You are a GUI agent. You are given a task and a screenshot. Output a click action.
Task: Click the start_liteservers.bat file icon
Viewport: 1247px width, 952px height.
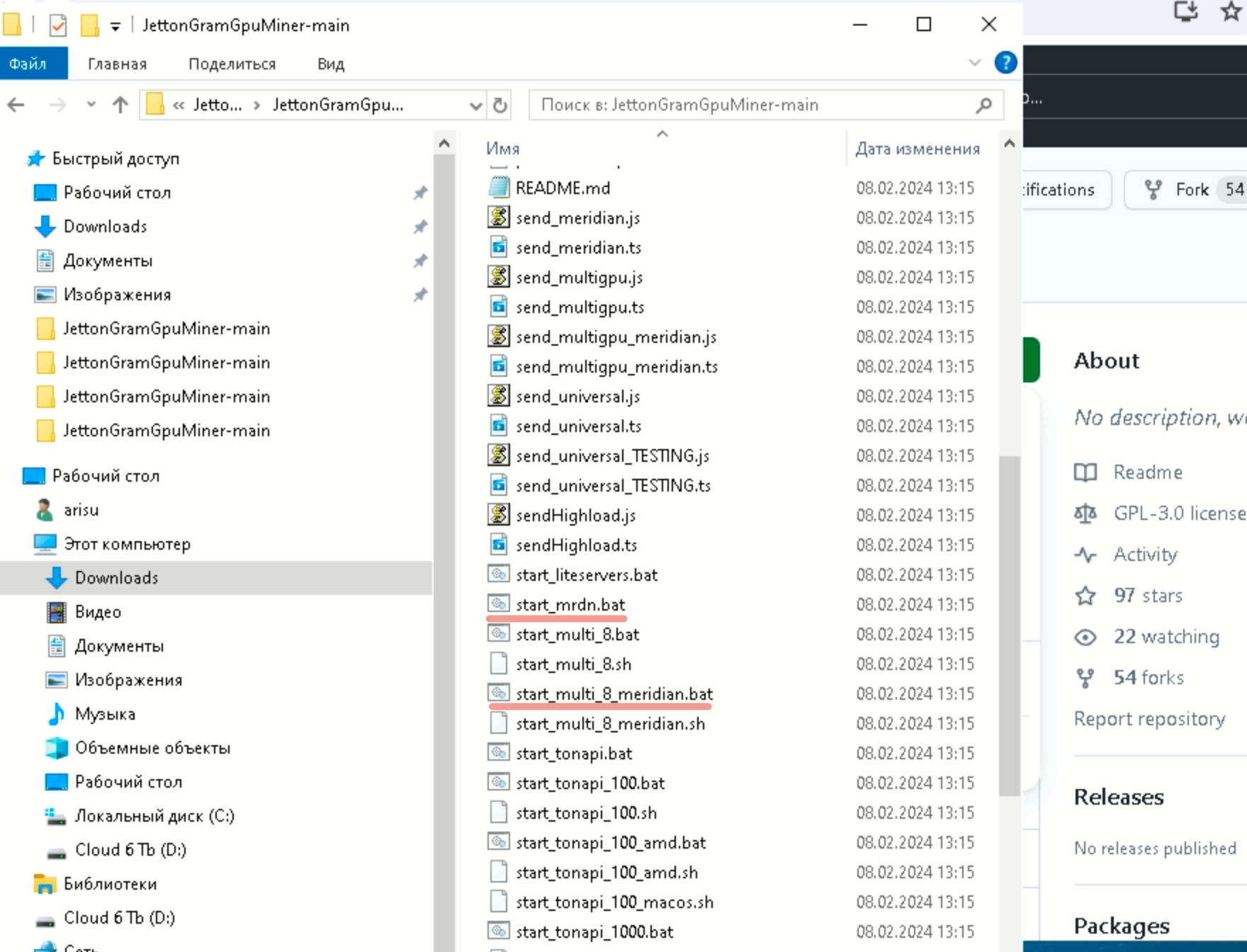499,574
